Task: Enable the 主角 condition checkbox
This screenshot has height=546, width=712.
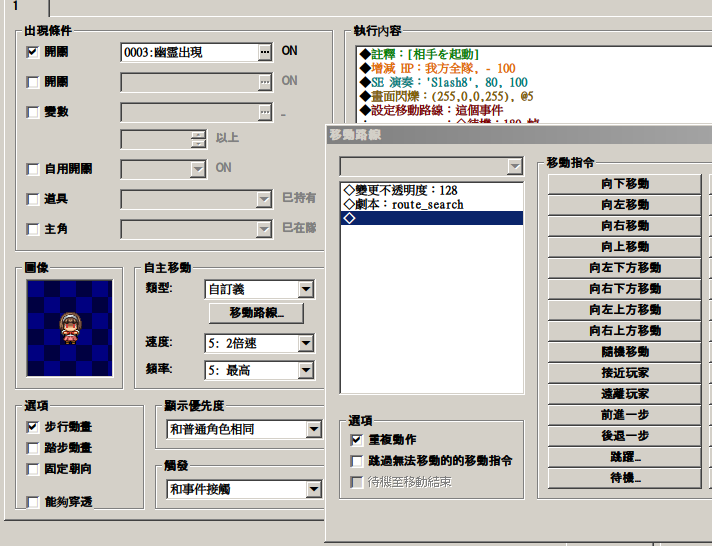Action: click(x=33, y=229)
